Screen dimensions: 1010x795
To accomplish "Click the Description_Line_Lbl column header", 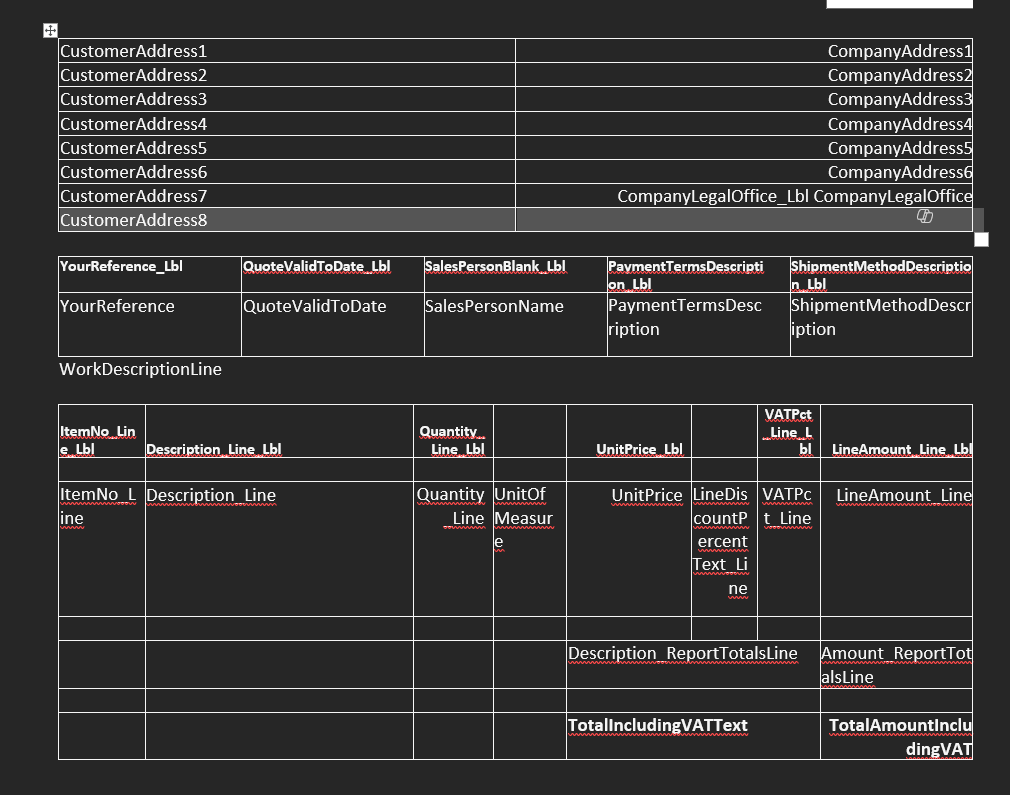I will [x=214, y=449].
